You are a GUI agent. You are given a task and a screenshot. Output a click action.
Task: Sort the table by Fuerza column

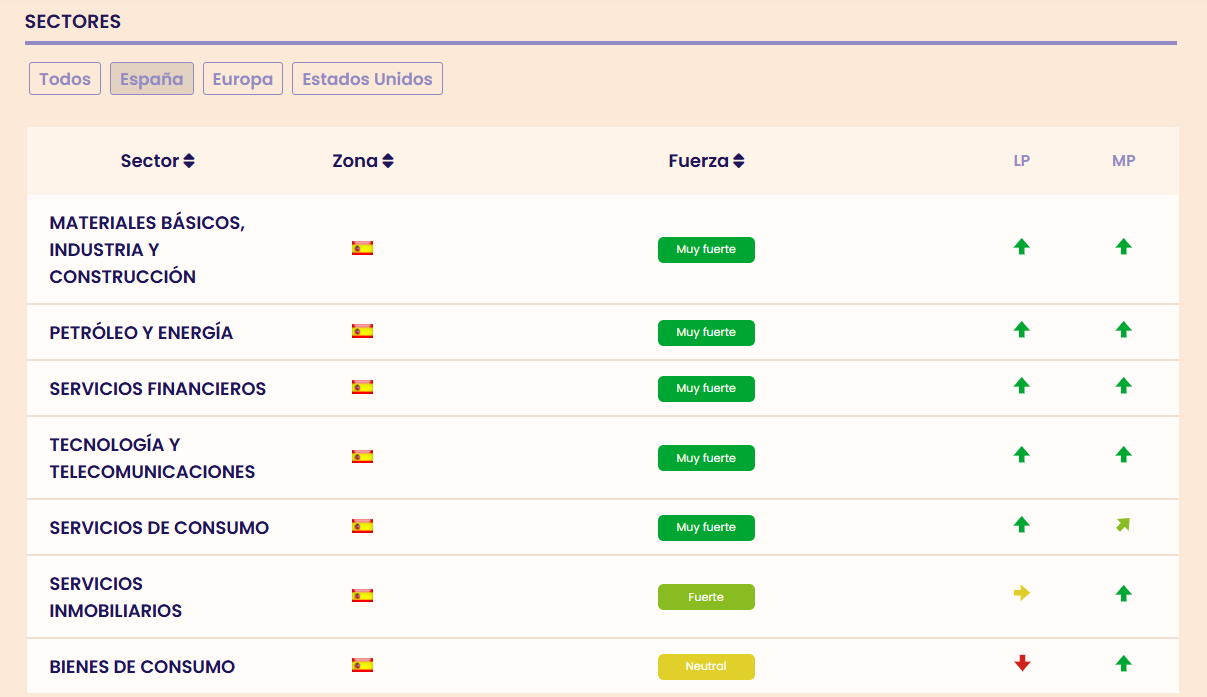706,161
